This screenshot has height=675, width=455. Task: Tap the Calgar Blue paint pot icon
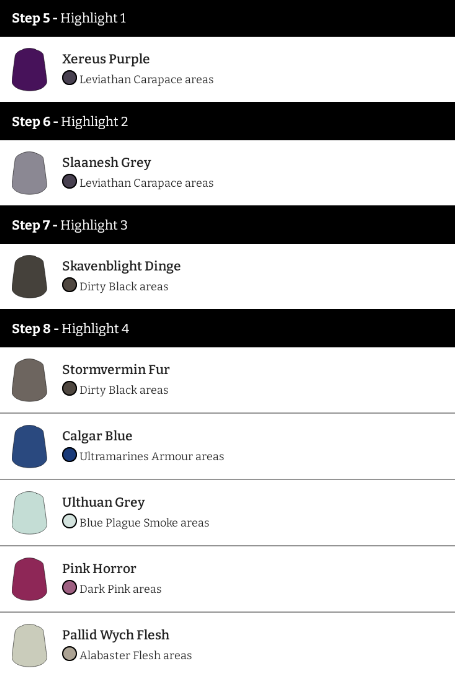pyautogui.click(x=29, y=446)
